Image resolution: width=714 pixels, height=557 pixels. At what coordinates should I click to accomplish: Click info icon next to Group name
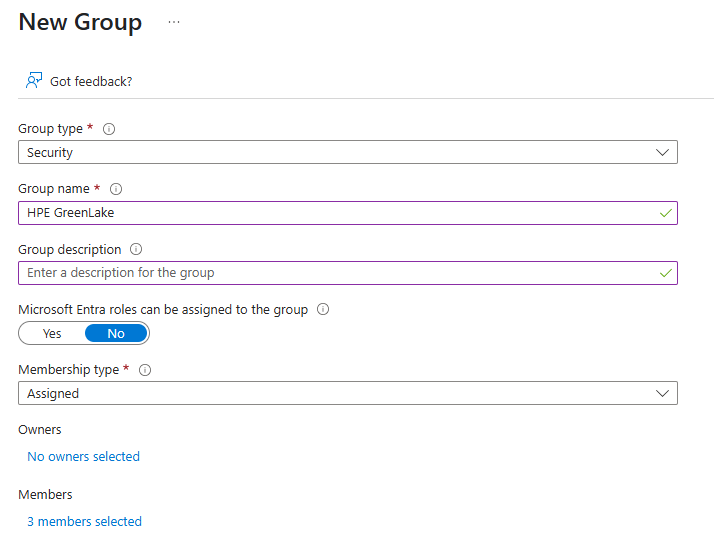pos(116,189)
